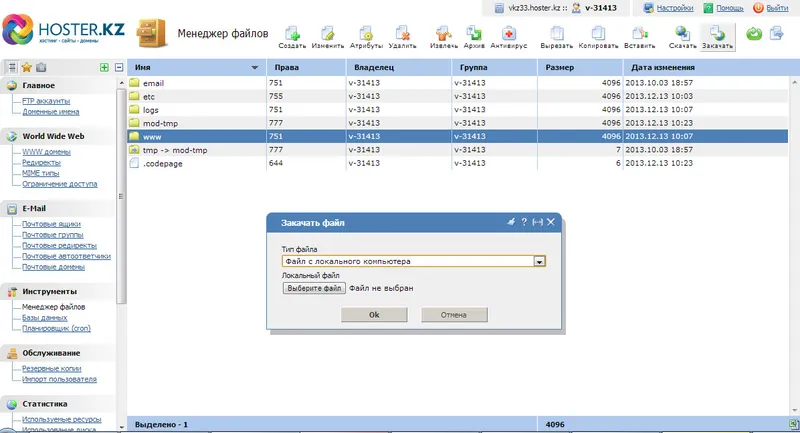Close the Закачать файл dialog
Image resolution: width=800 pixels, height=433 pixels.
(x=551, y=222)
